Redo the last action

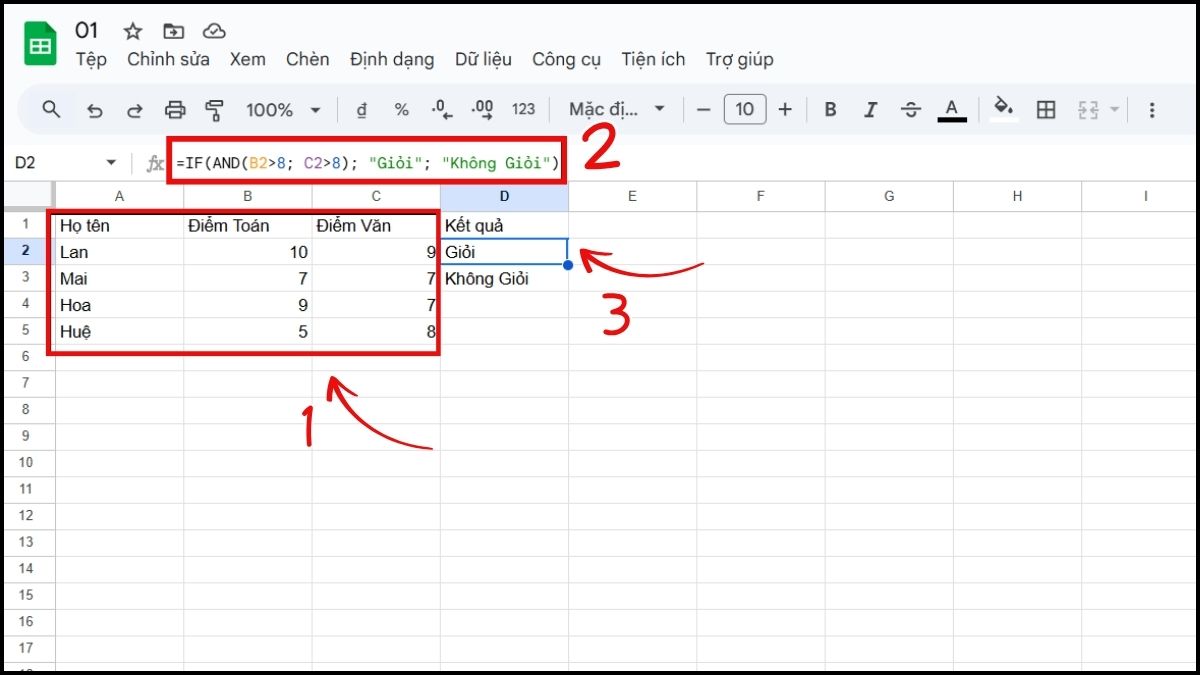134,110
